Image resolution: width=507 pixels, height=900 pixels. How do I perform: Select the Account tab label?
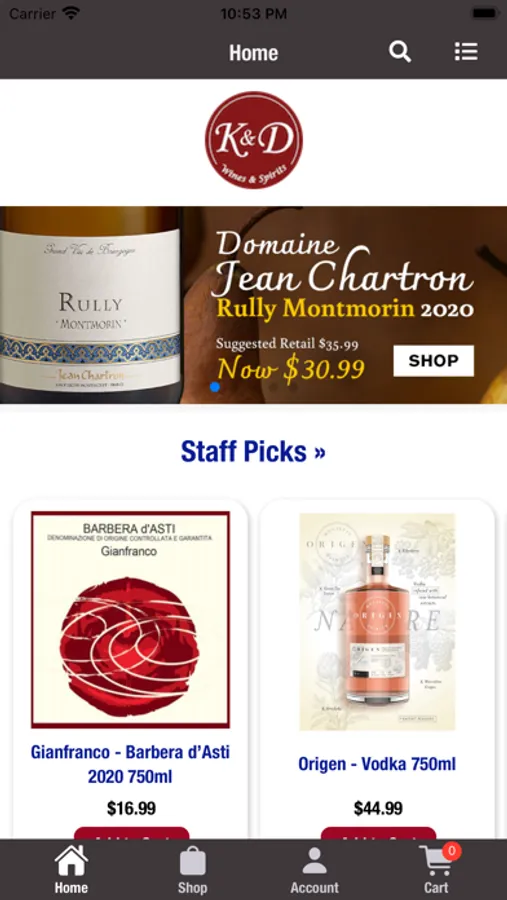(315, 887)
